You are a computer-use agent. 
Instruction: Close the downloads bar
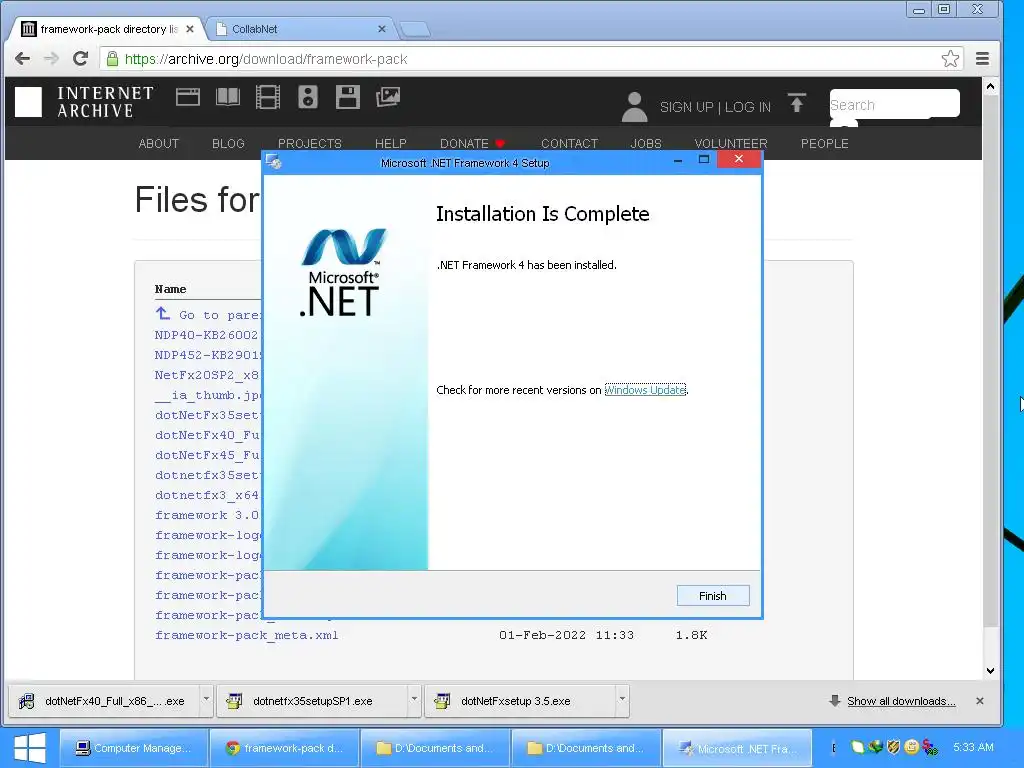click(x=980, y=701)
